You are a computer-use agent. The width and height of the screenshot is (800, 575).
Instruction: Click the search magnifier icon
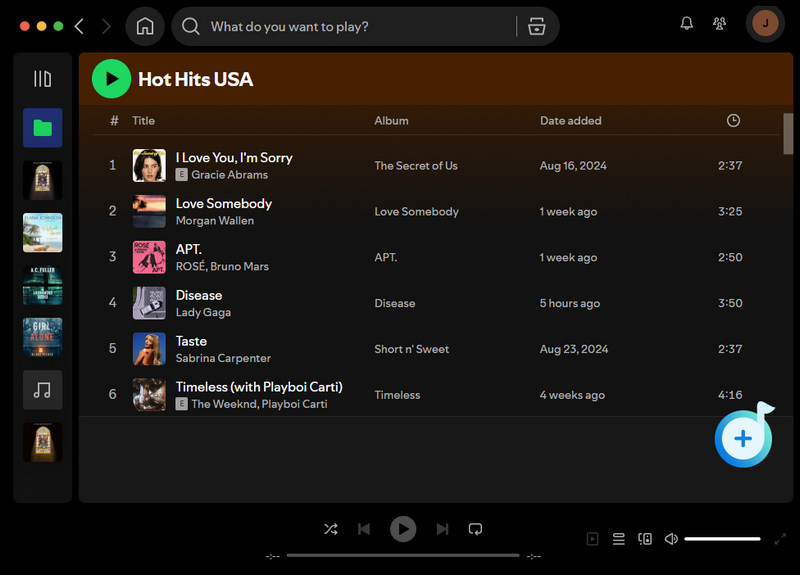coord(191,26)
